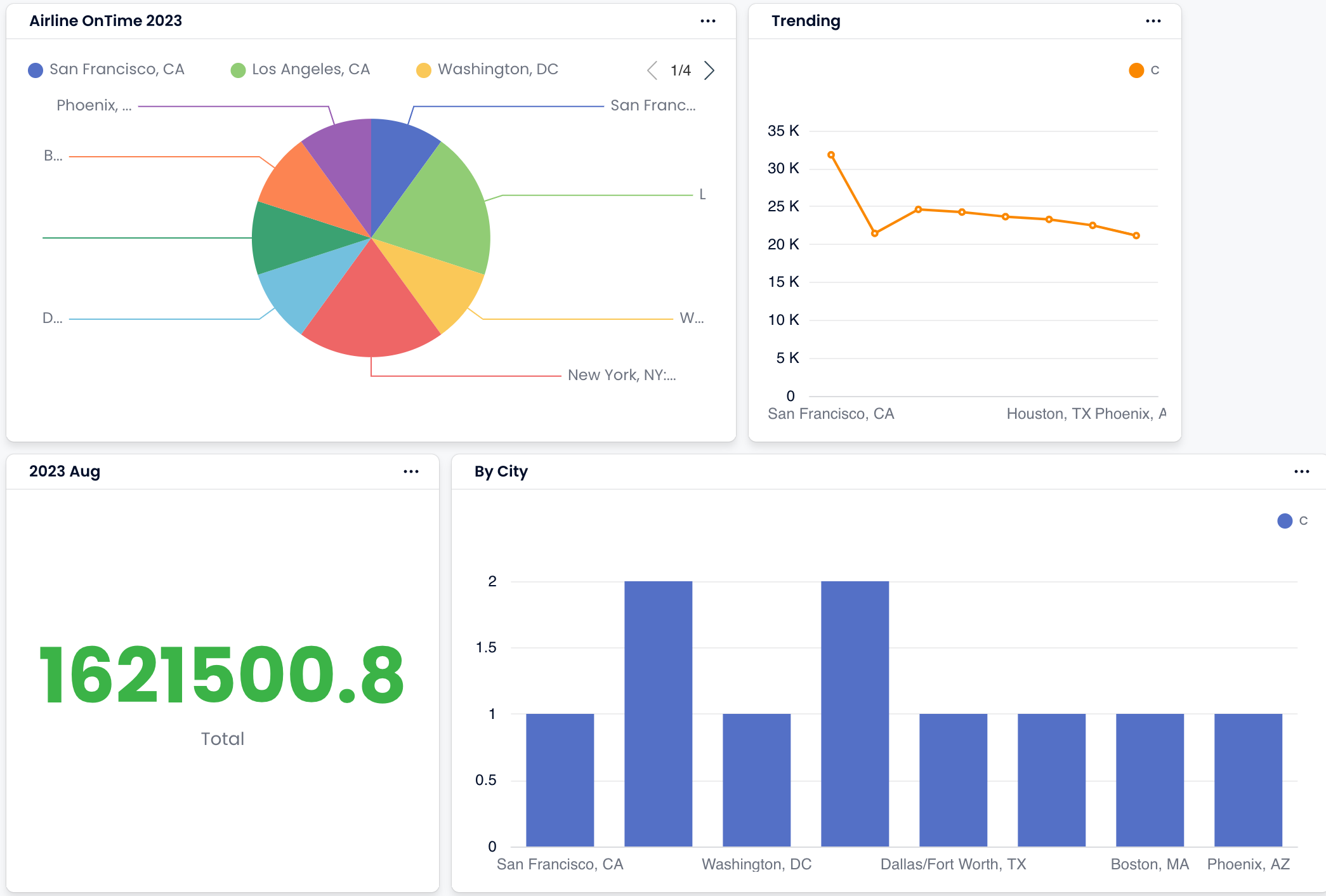This screenshot has width=1326, height=896.
Task: Click the Phoenix, AZ bar
Action: (x=1249, y=780)
